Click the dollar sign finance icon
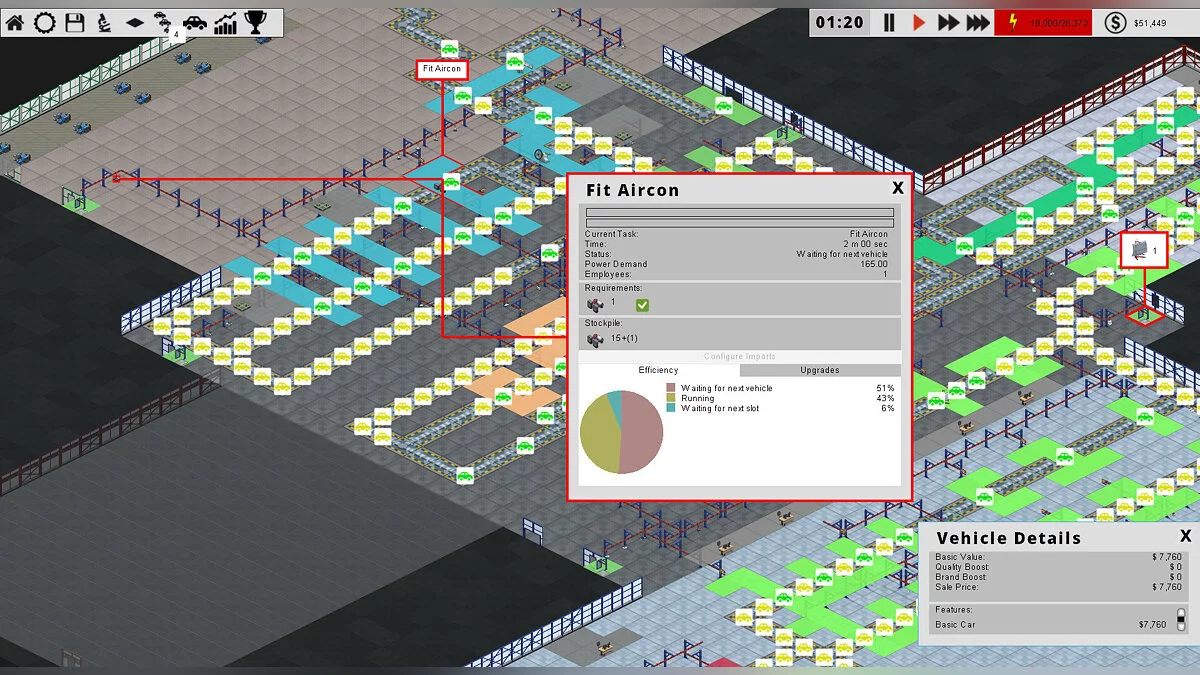This screenshot has width=1200, height=675. coord(1115,23)
